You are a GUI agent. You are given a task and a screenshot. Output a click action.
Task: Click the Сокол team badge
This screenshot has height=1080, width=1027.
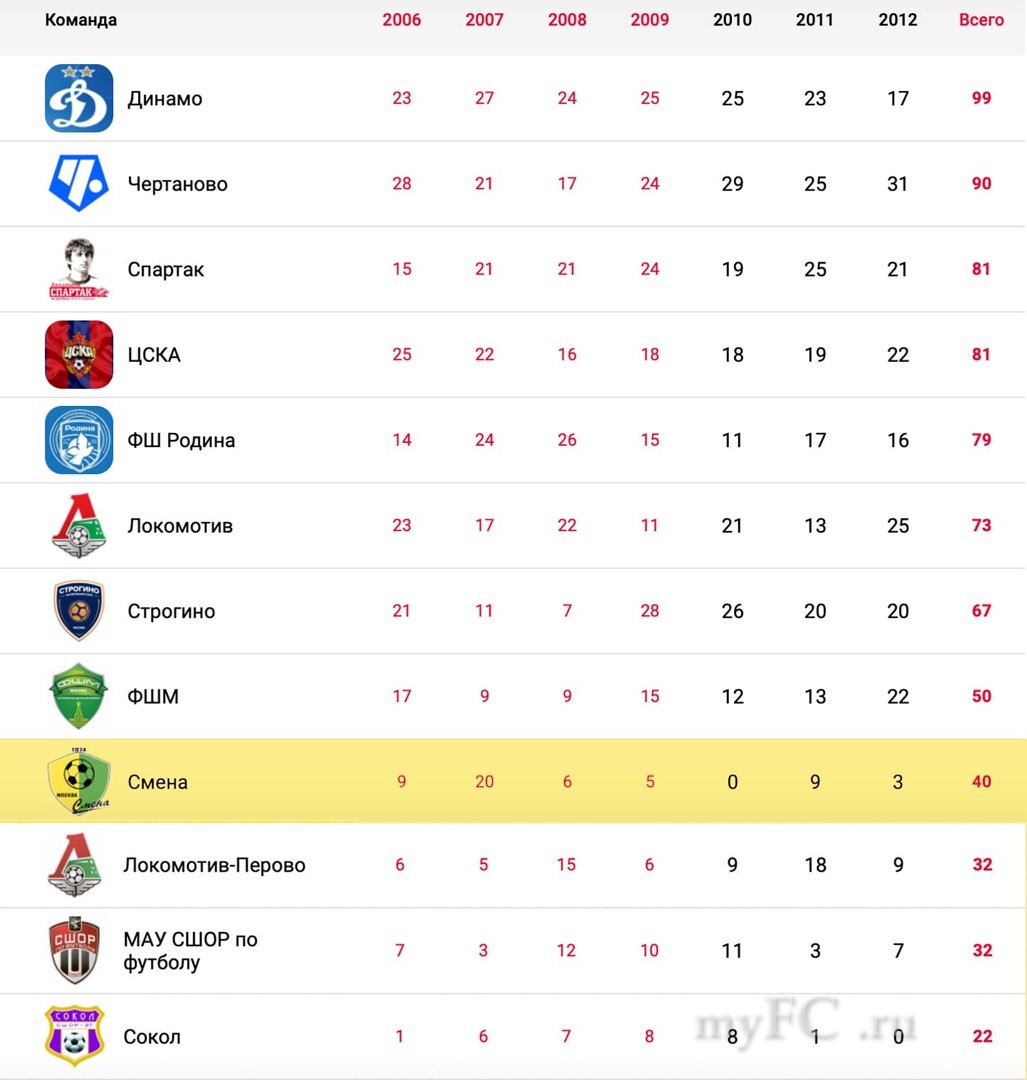click(75, 1036)
